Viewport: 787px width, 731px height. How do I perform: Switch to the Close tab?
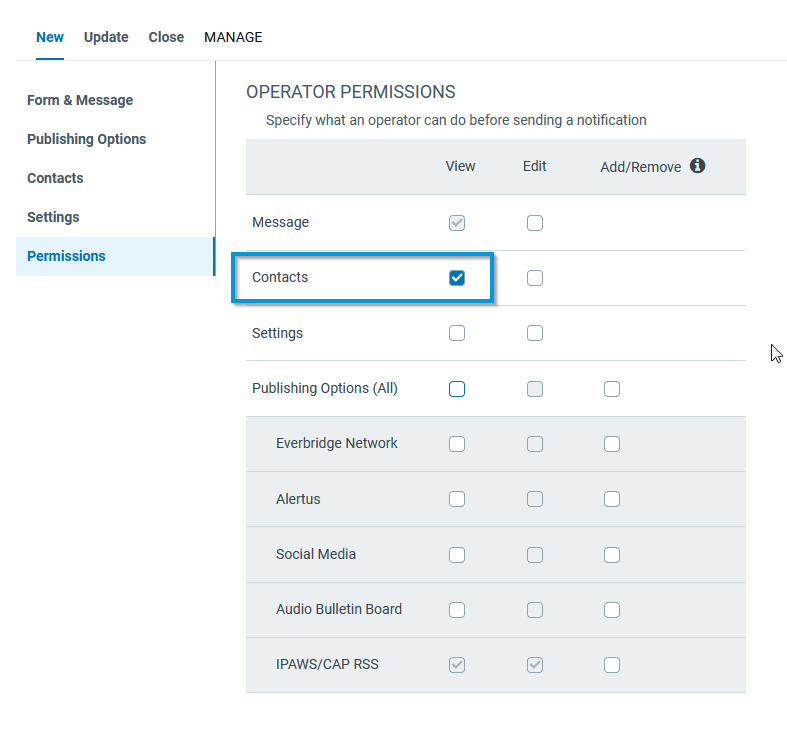click(x=166, y=37)
